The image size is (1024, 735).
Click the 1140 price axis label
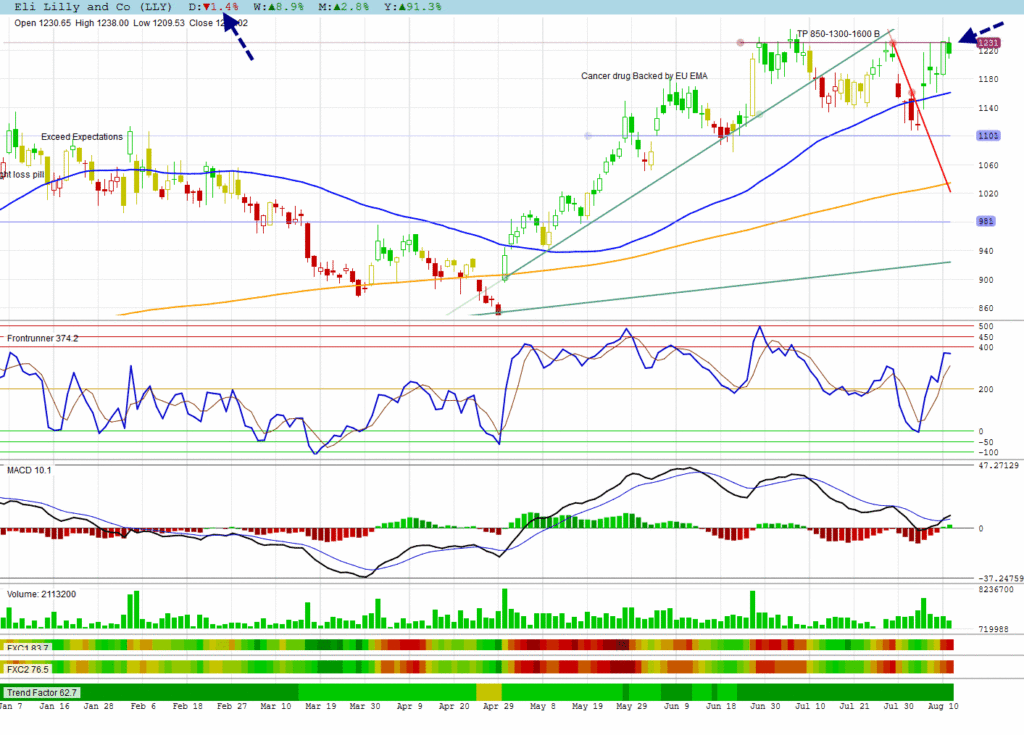[988, 108]
